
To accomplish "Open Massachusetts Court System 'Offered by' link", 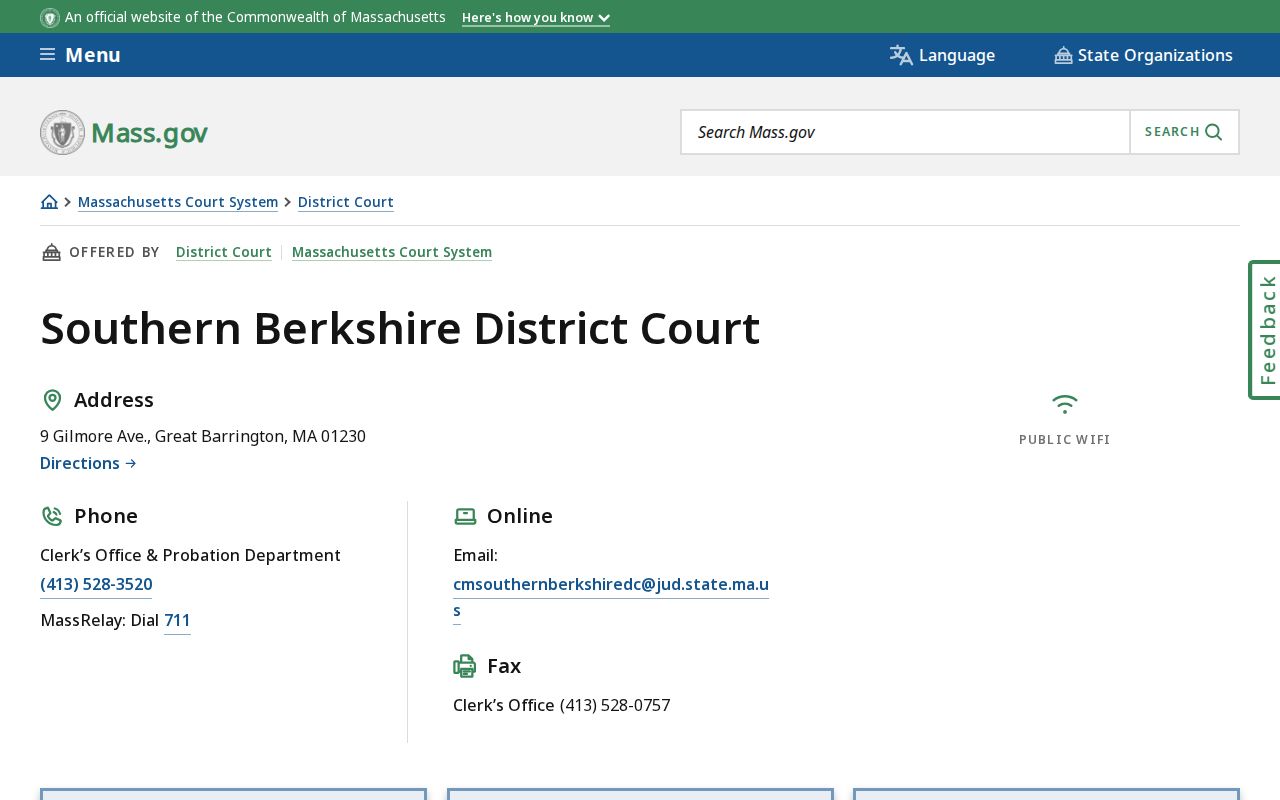I will pos(392,252).
